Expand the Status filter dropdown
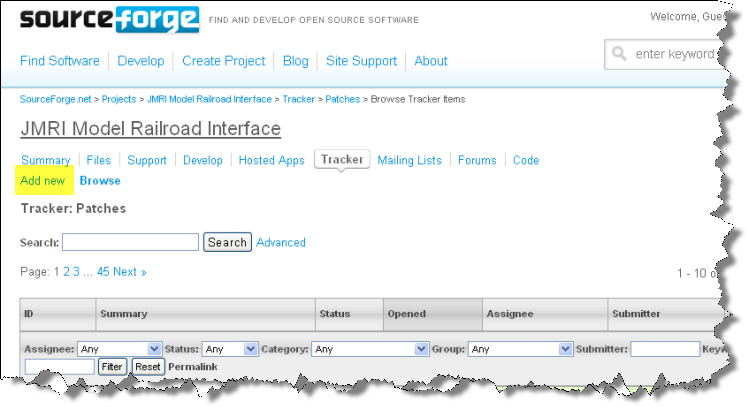The height and width of the screenshot is (407, 747). pos(229,349)
